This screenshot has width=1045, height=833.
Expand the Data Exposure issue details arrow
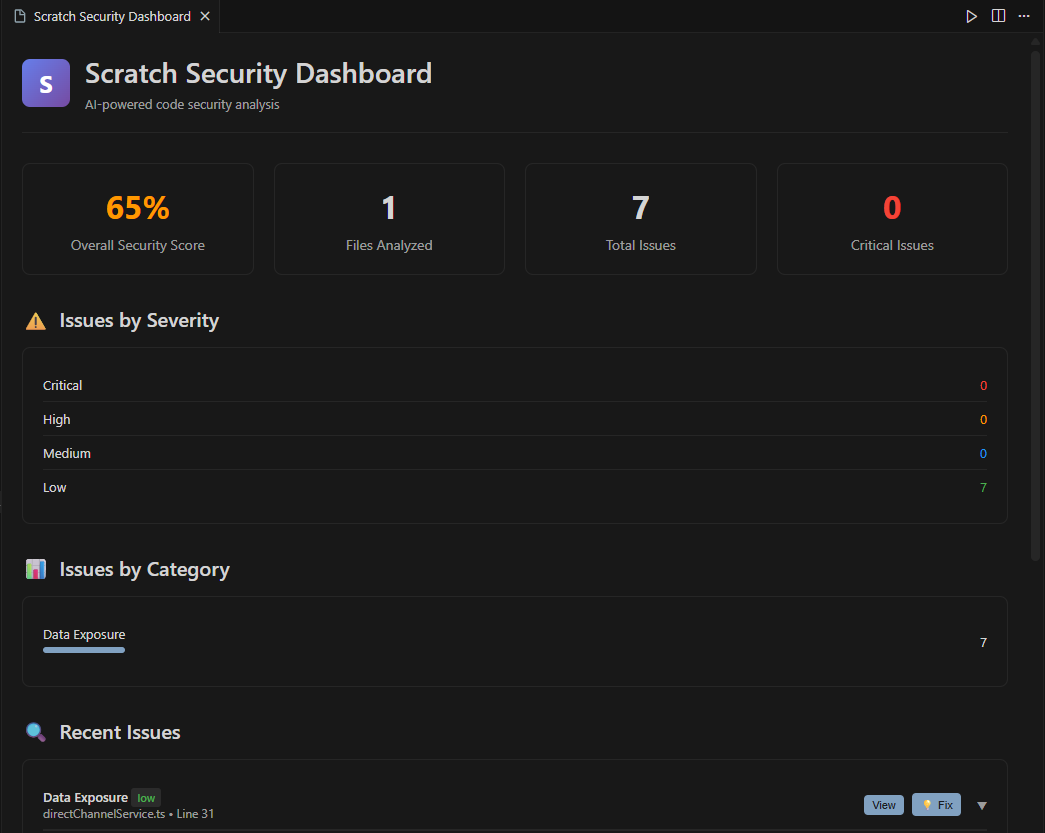point(982,806)
